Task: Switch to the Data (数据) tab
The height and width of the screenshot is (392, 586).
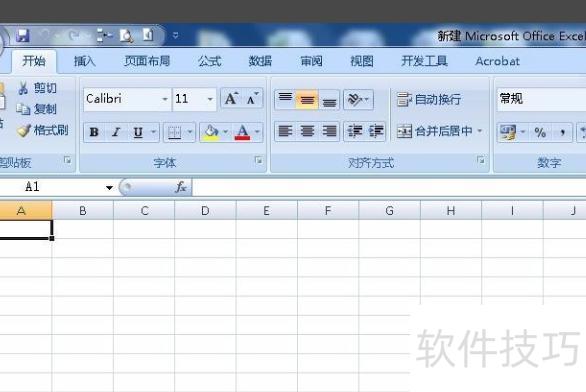Action: point(260,61)
